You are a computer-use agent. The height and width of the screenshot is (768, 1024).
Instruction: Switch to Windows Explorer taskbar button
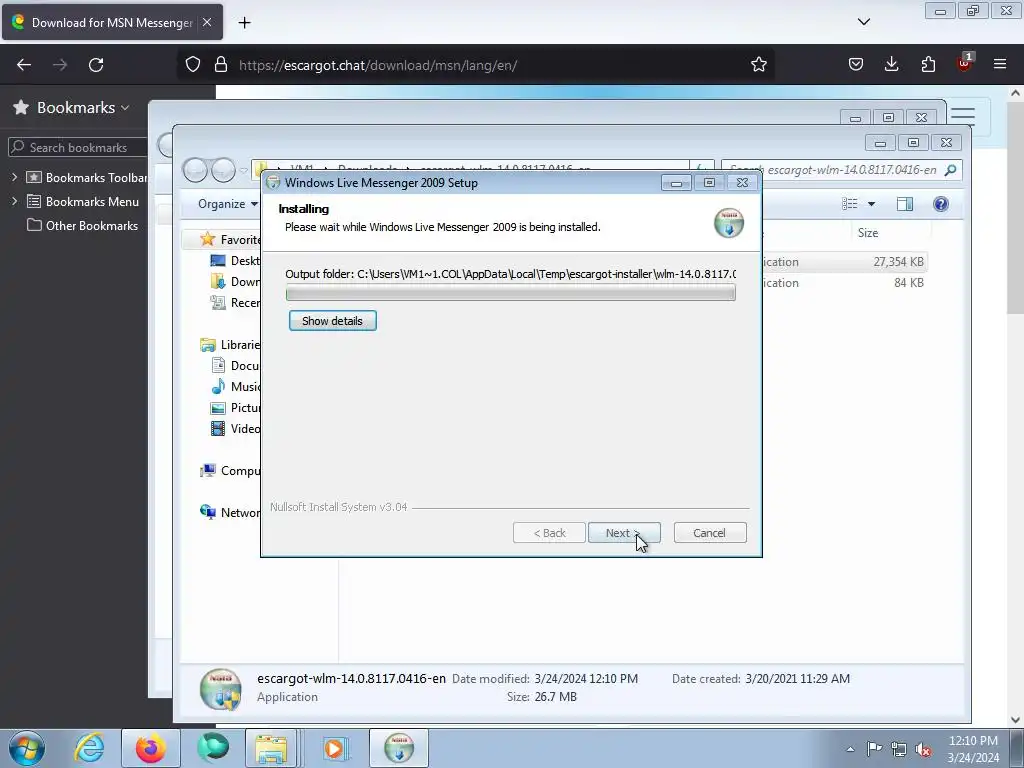point(272,748)
